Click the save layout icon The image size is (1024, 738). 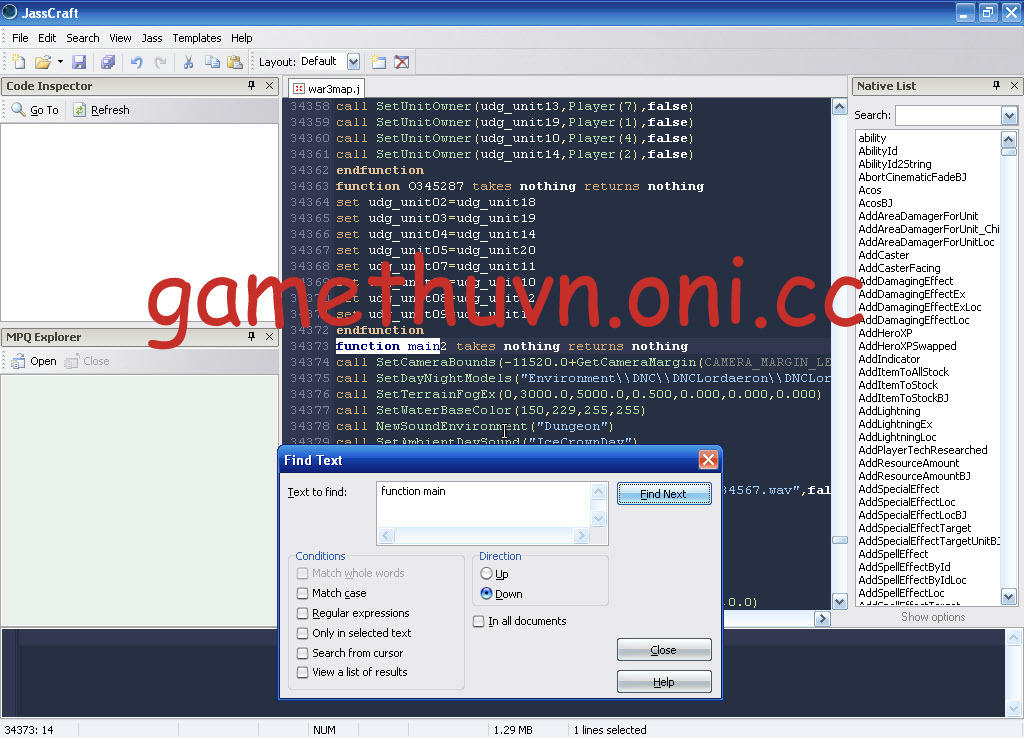click(x=379, y=62)
